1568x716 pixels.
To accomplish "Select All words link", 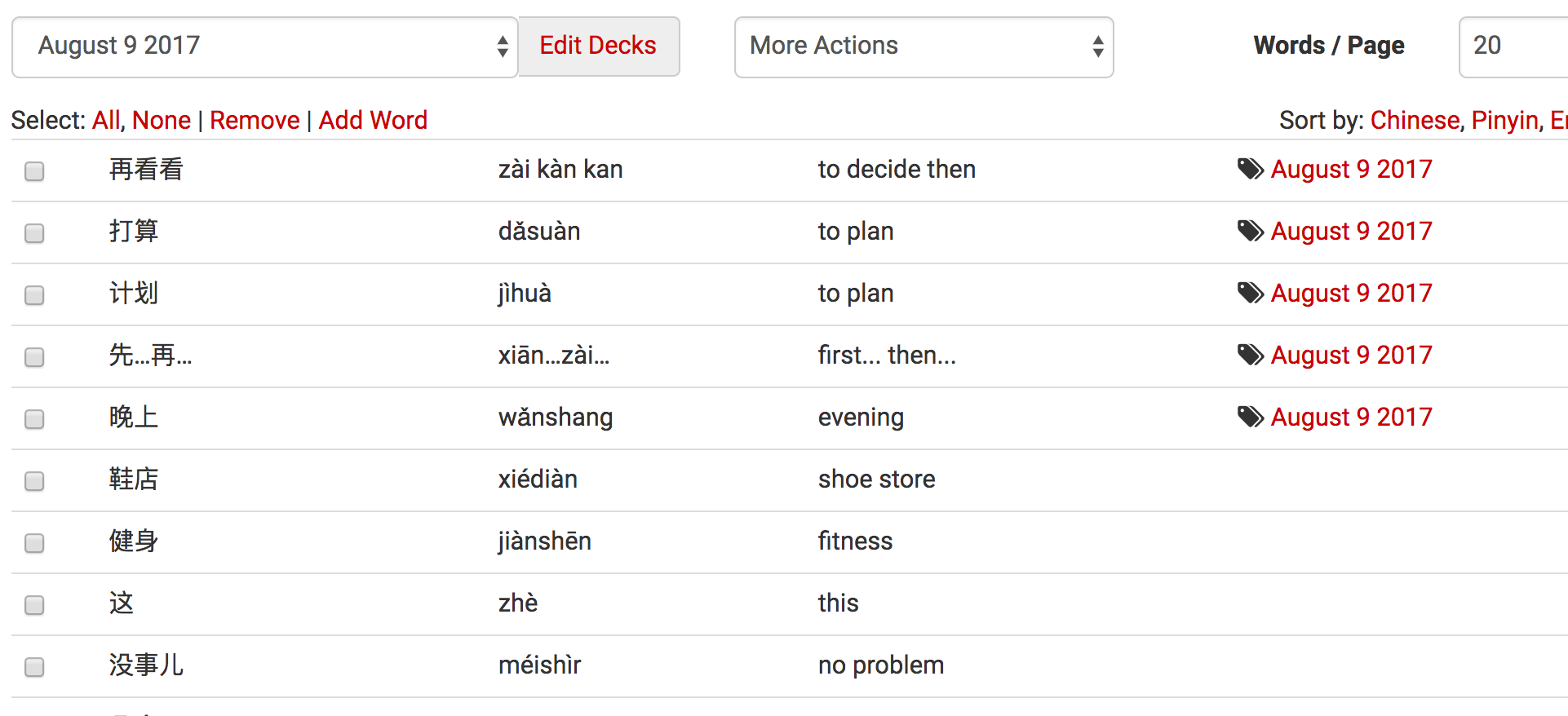I will pyautogui.click(x=106, y=121).
